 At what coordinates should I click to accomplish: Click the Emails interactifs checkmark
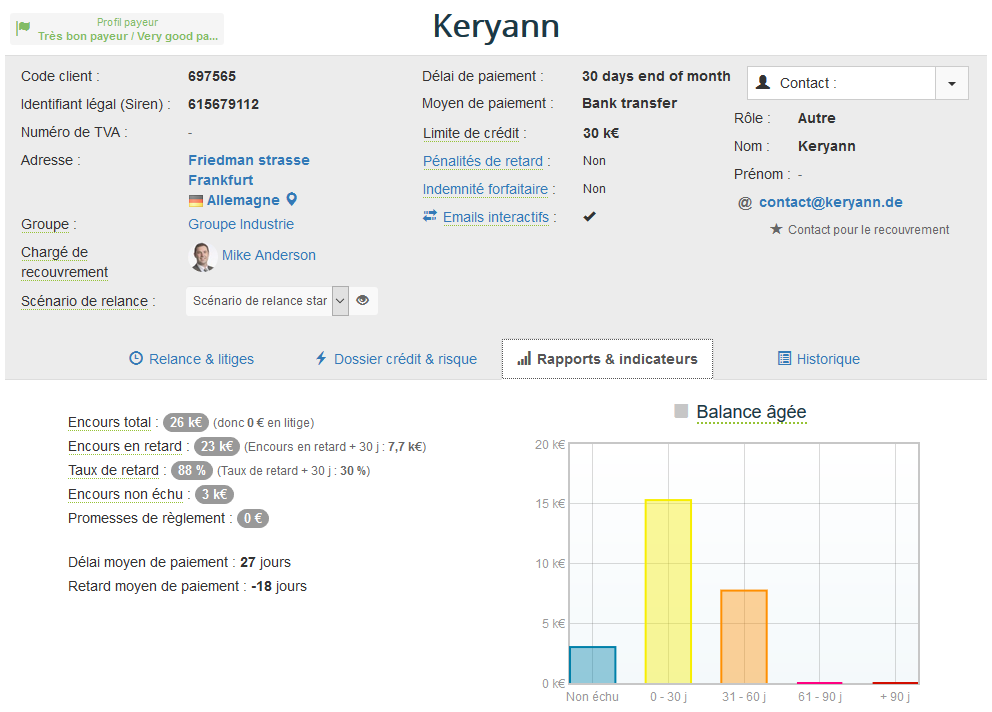pyautogui.click(x=590, y=216)
